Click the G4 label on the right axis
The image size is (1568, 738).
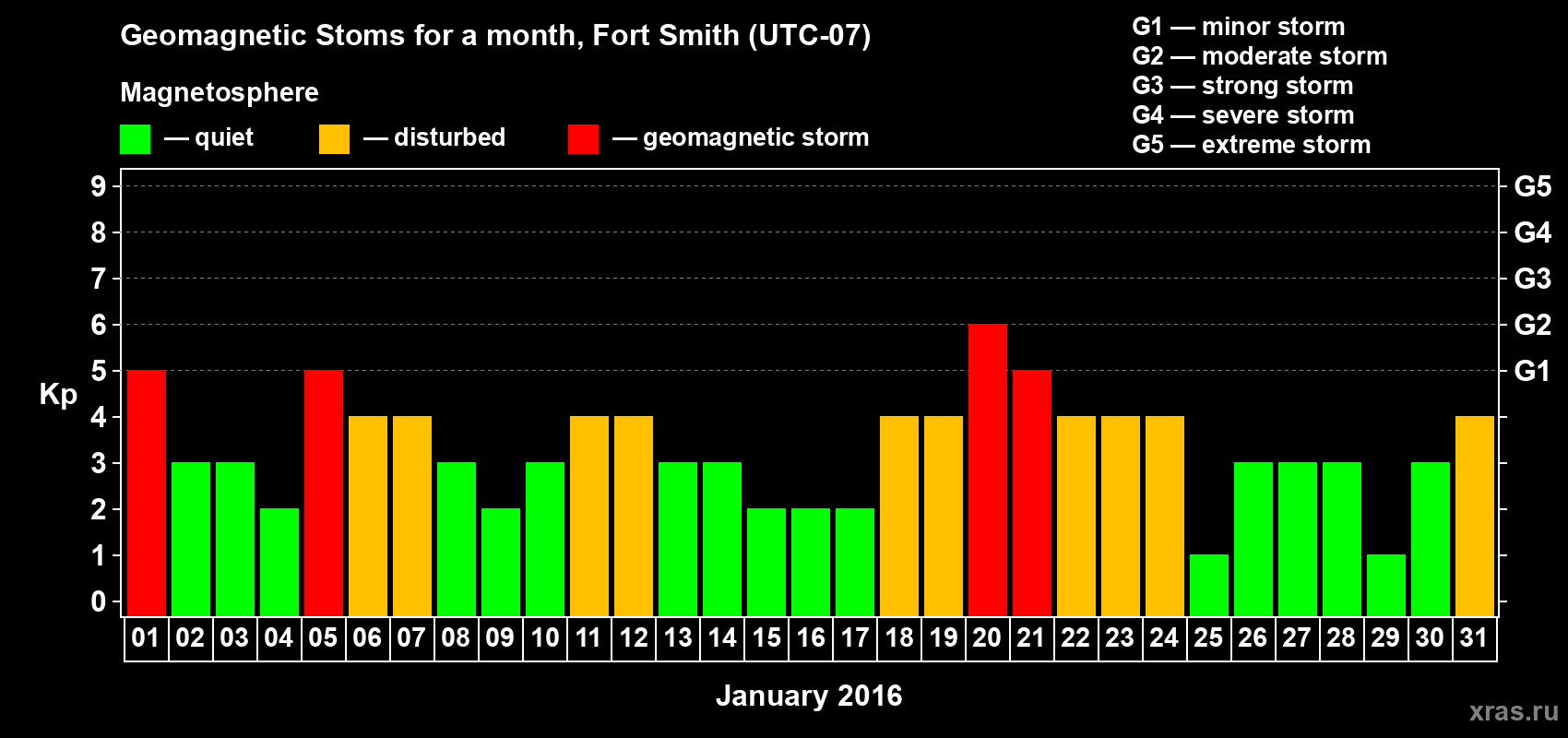[x=1533, y=232]
